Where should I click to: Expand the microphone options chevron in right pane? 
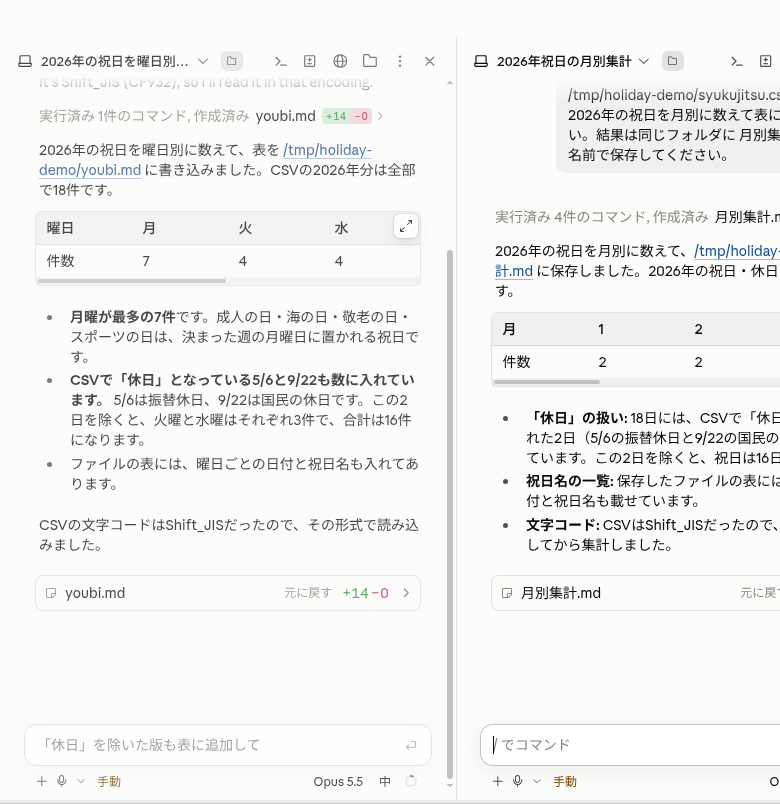536,781
